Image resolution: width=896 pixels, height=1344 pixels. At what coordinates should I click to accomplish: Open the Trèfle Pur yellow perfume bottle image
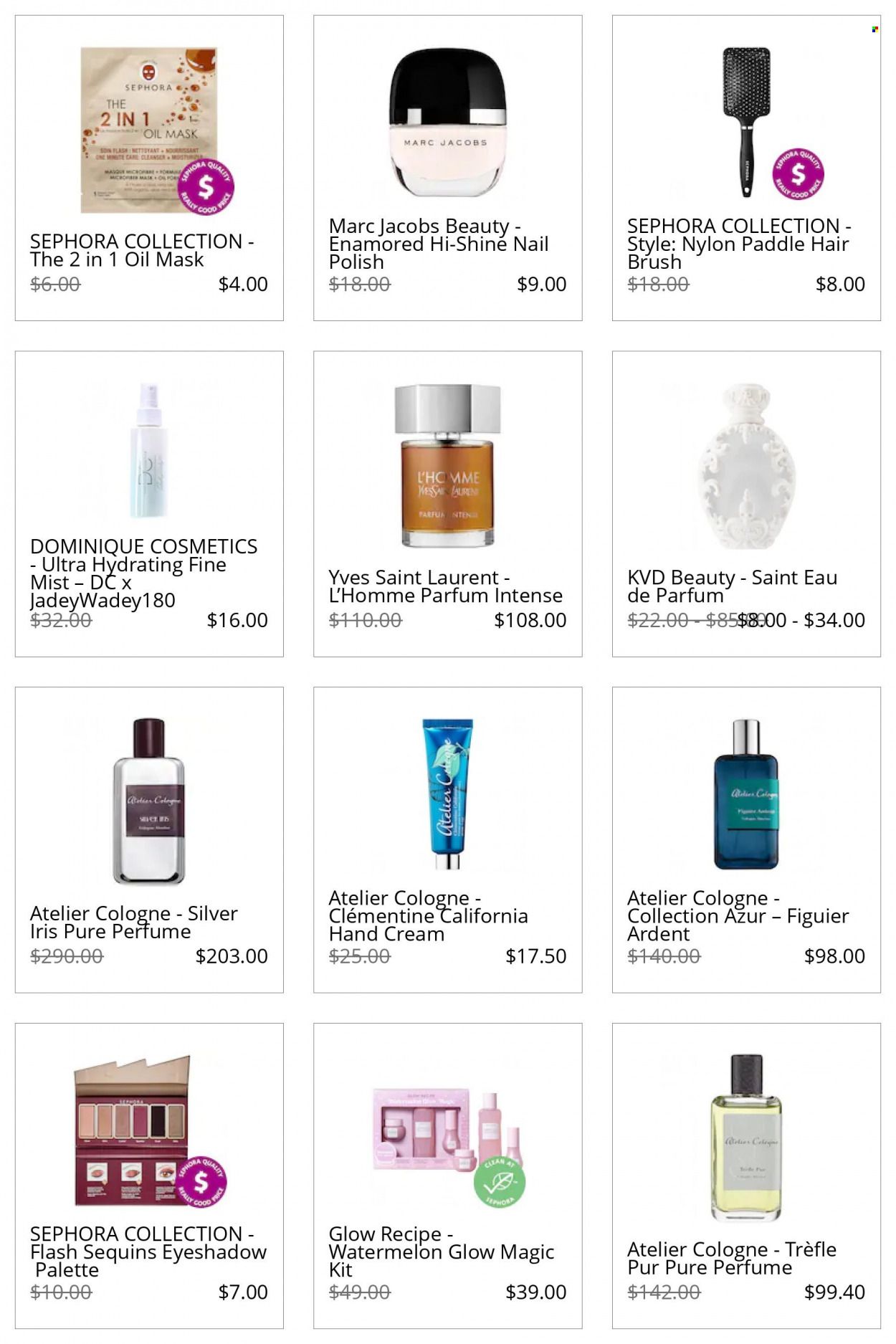746,1138
